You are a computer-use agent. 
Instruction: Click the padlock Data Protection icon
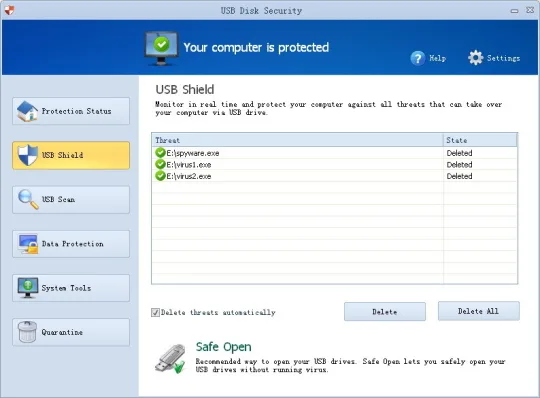(28, 244)
